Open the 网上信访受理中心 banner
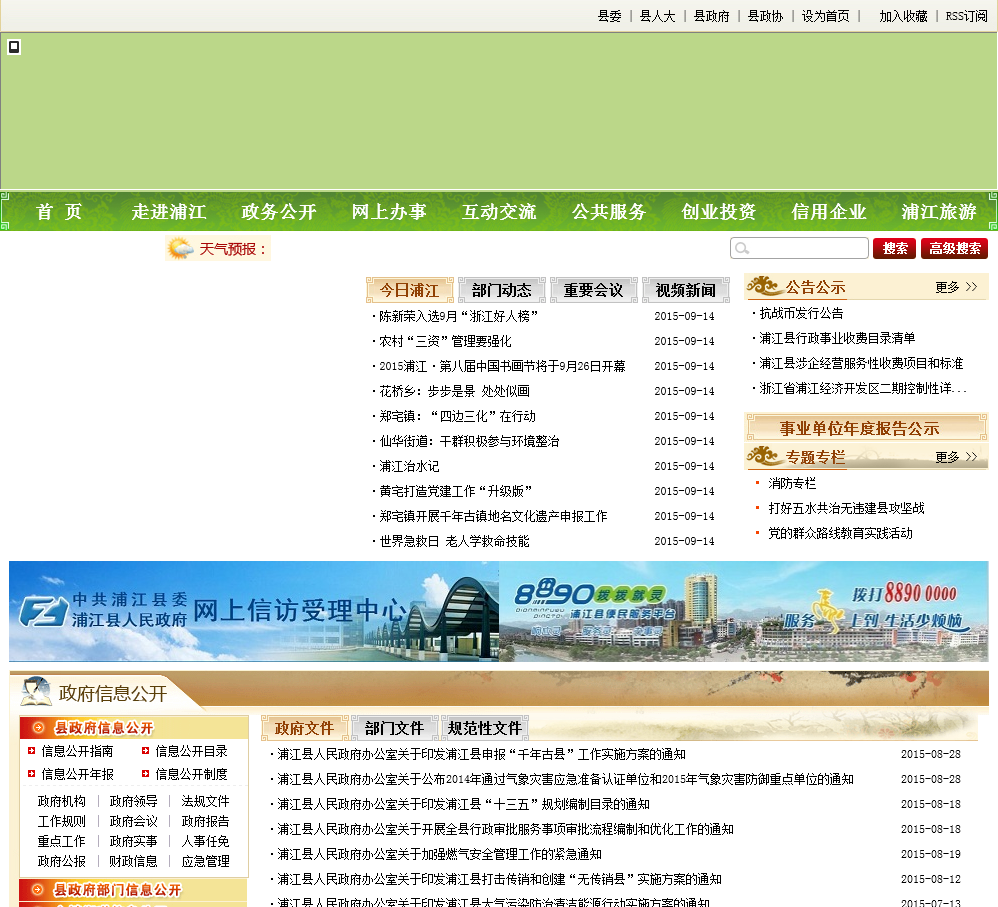Image resolution: width=998 pixels, height=907 pixels. pyautogui.click(x=254, y=611)
